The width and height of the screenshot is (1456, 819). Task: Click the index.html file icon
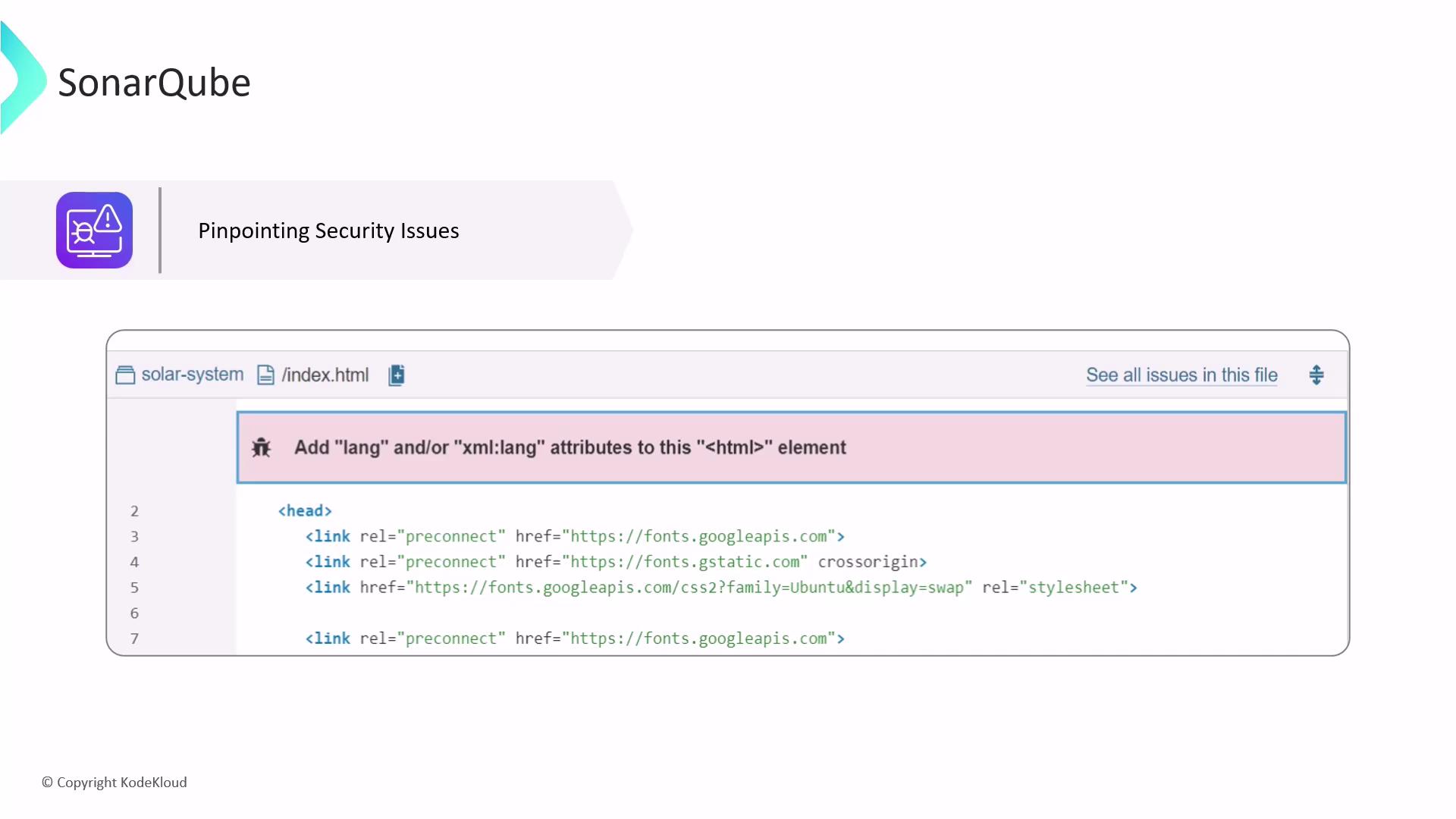pos(265,375)
